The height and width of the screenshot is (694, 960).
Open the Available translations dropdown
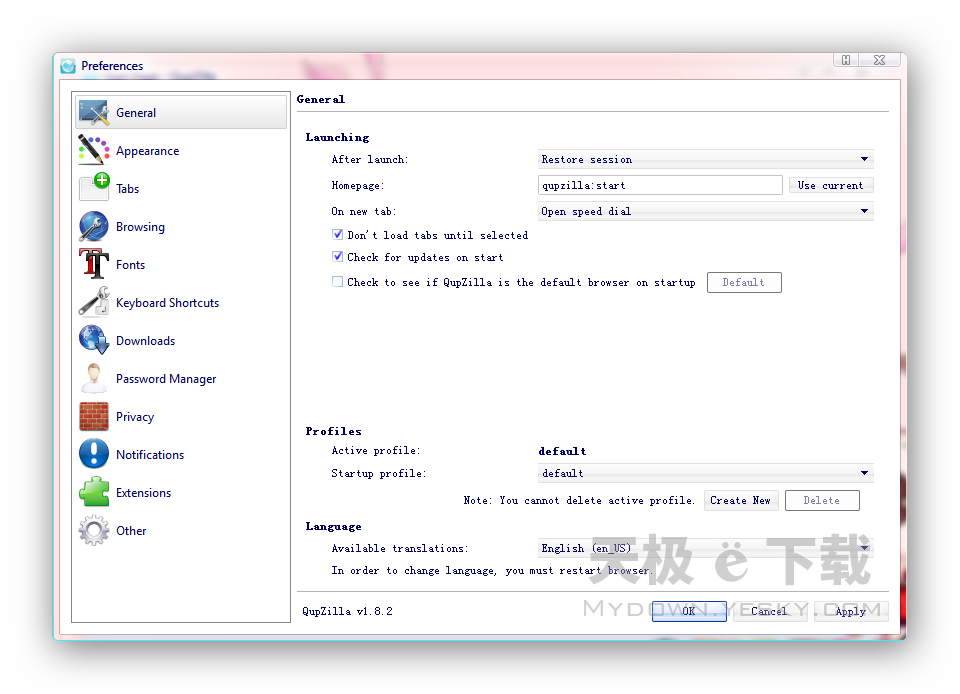705,548
